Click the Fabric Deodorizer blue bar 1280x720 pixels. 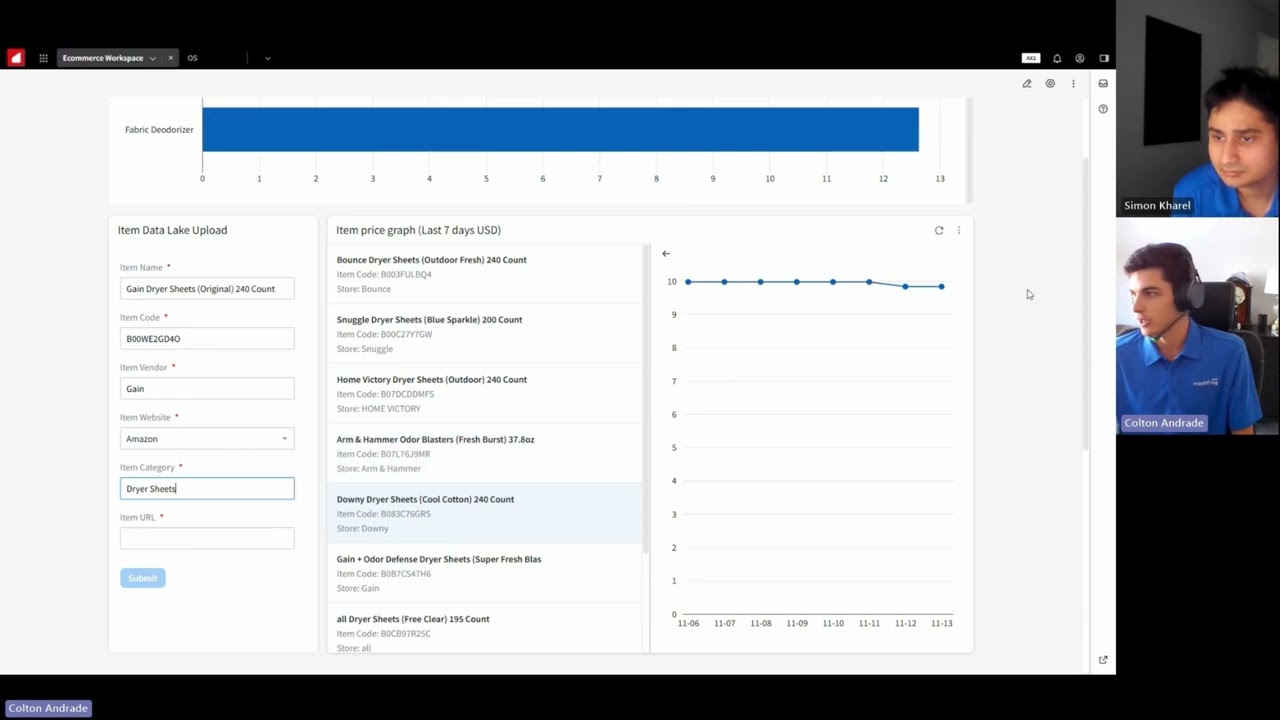click(560, 129)
